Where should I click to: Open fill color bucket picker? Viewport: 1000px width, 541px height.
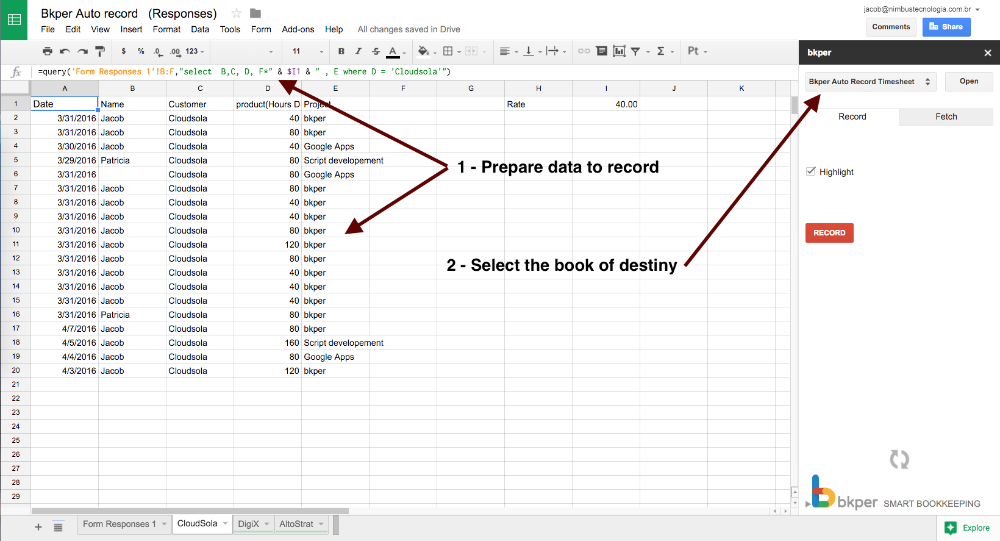(425, 51)
